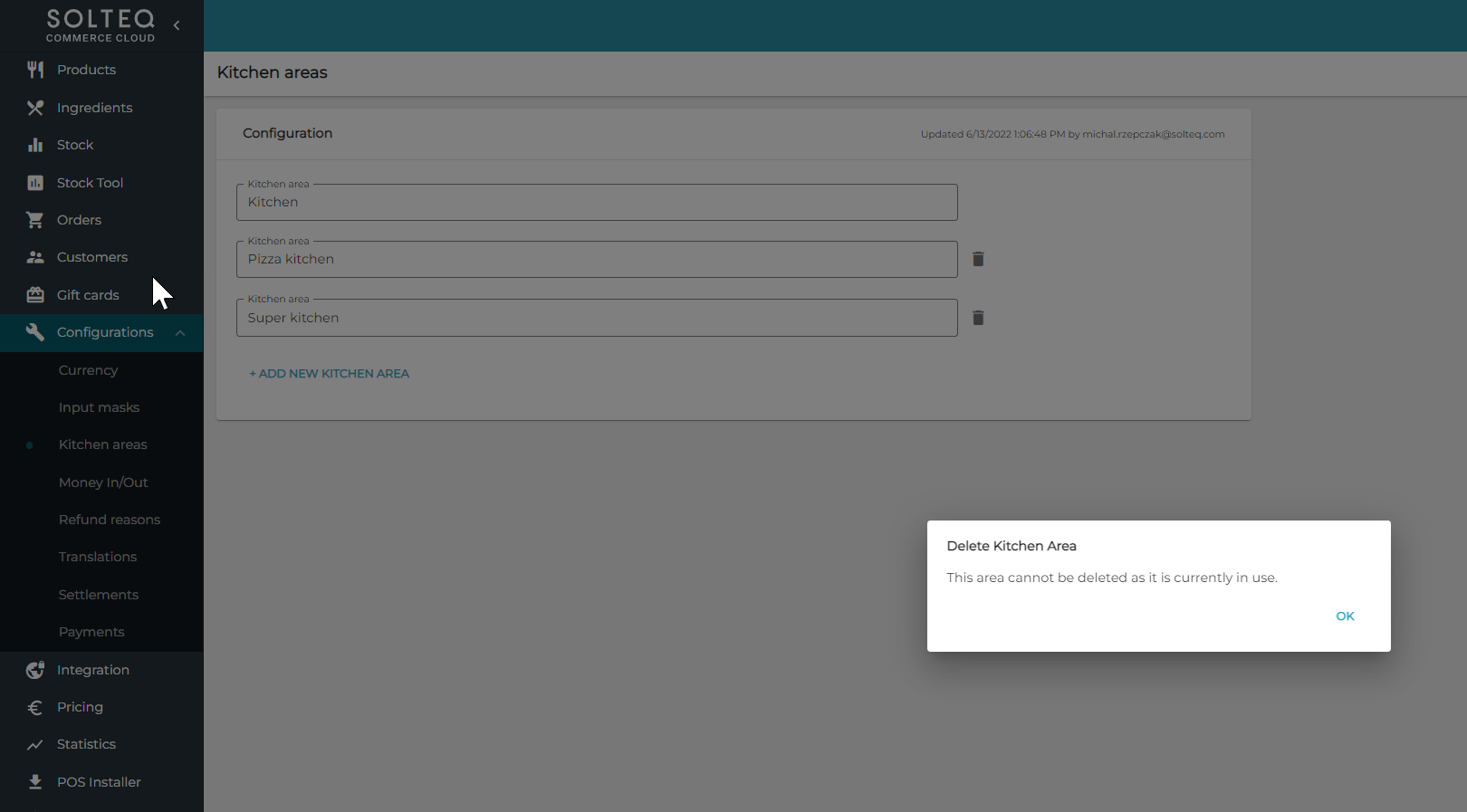Select the Orders shopping cart icon
Viewport: 1467px width, 812px height.
pos(35,220)
